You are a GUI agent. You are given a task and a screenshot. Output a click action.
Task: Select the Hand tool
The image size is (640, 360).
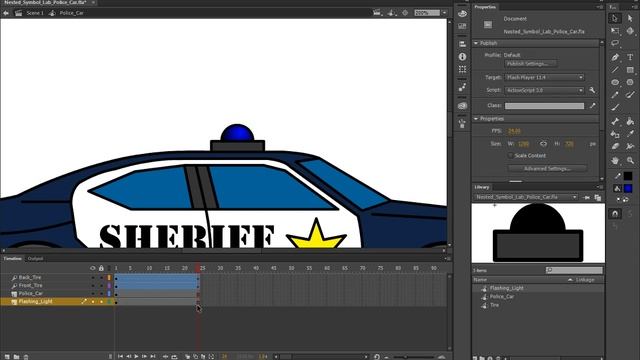[x=615, y=160]
